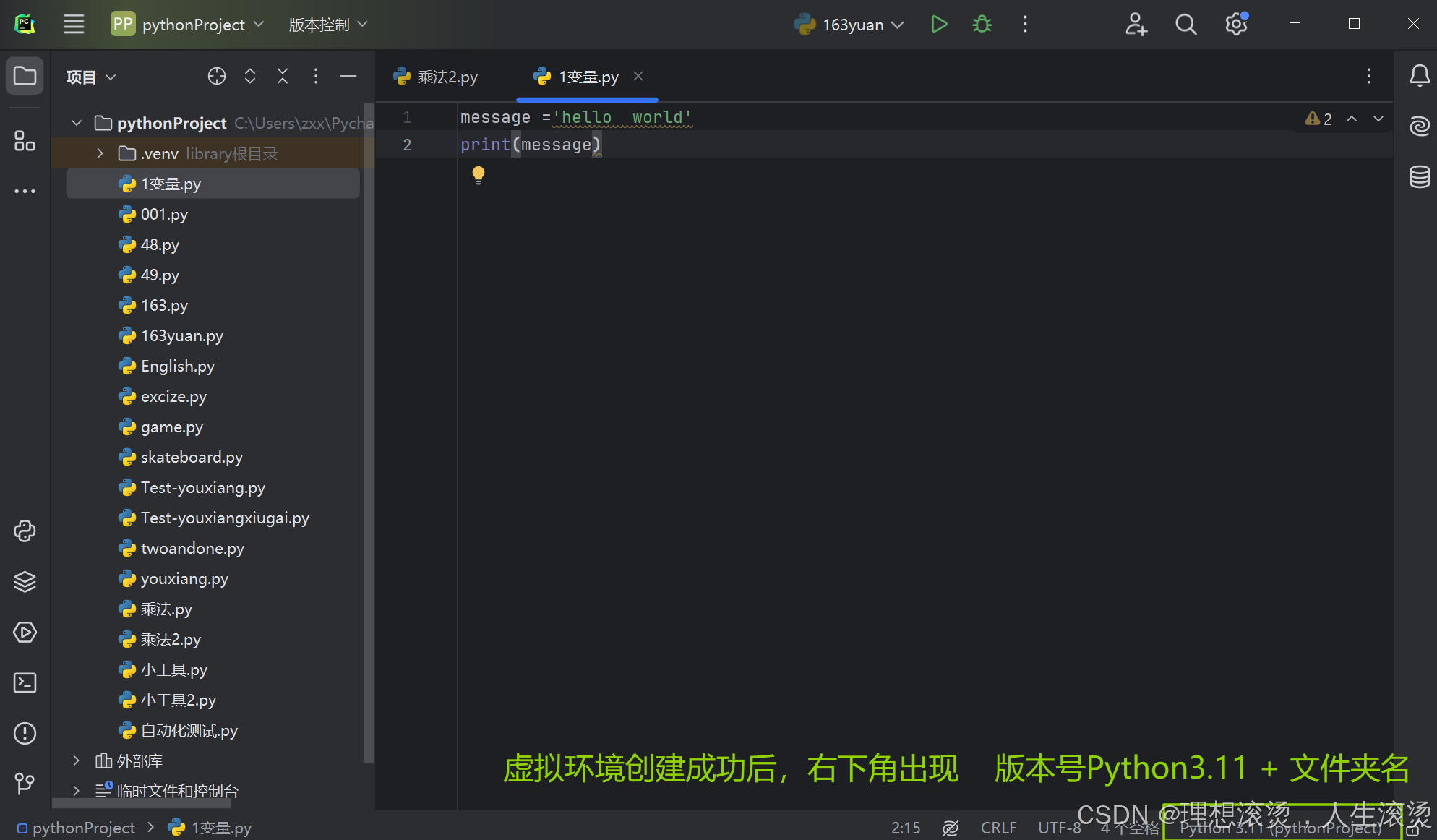
Task: Open Code With Me user icon
Action: click(1136, 25)
